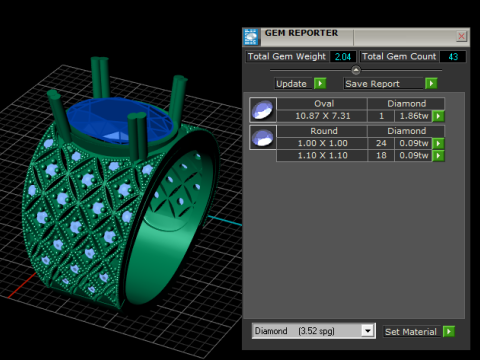The height and width of the screenshot is (360, 480).
Task: Collapse panel using the round arrow handle
Action: tap(356, 70)
